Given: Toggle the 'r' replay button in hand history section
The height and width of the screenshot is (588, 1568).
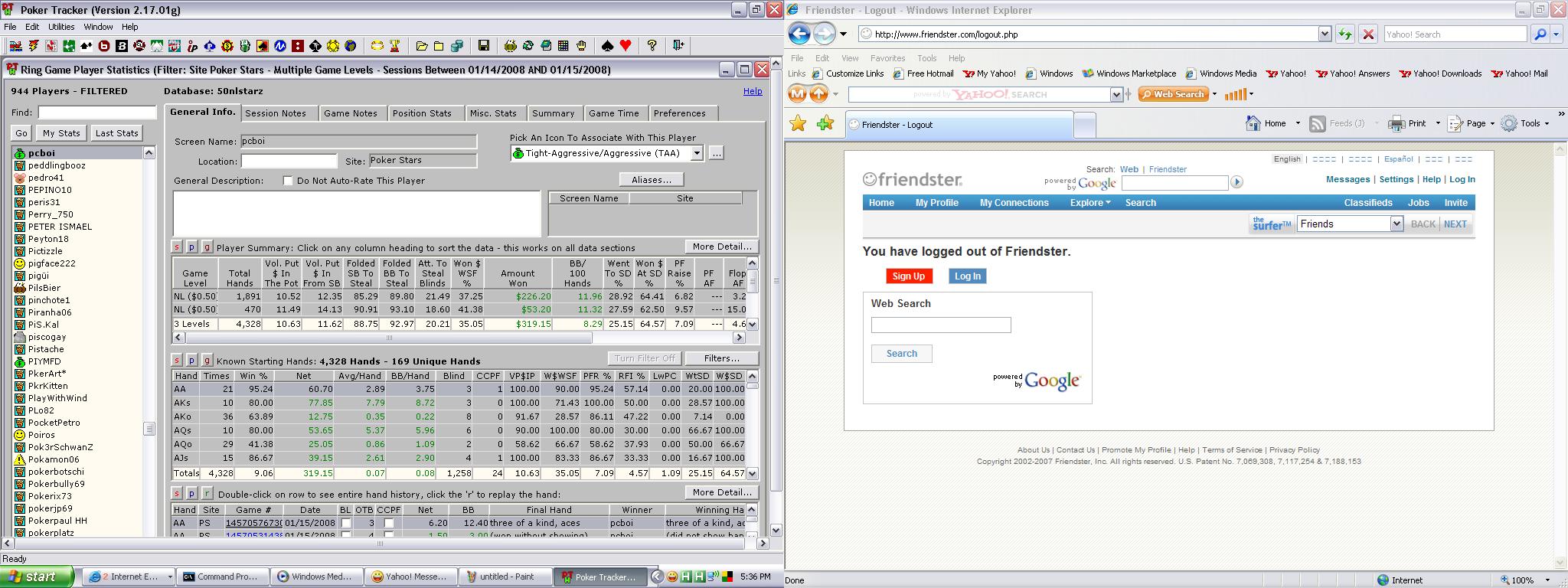Looking at the screenshot, I should pos(207,494).
